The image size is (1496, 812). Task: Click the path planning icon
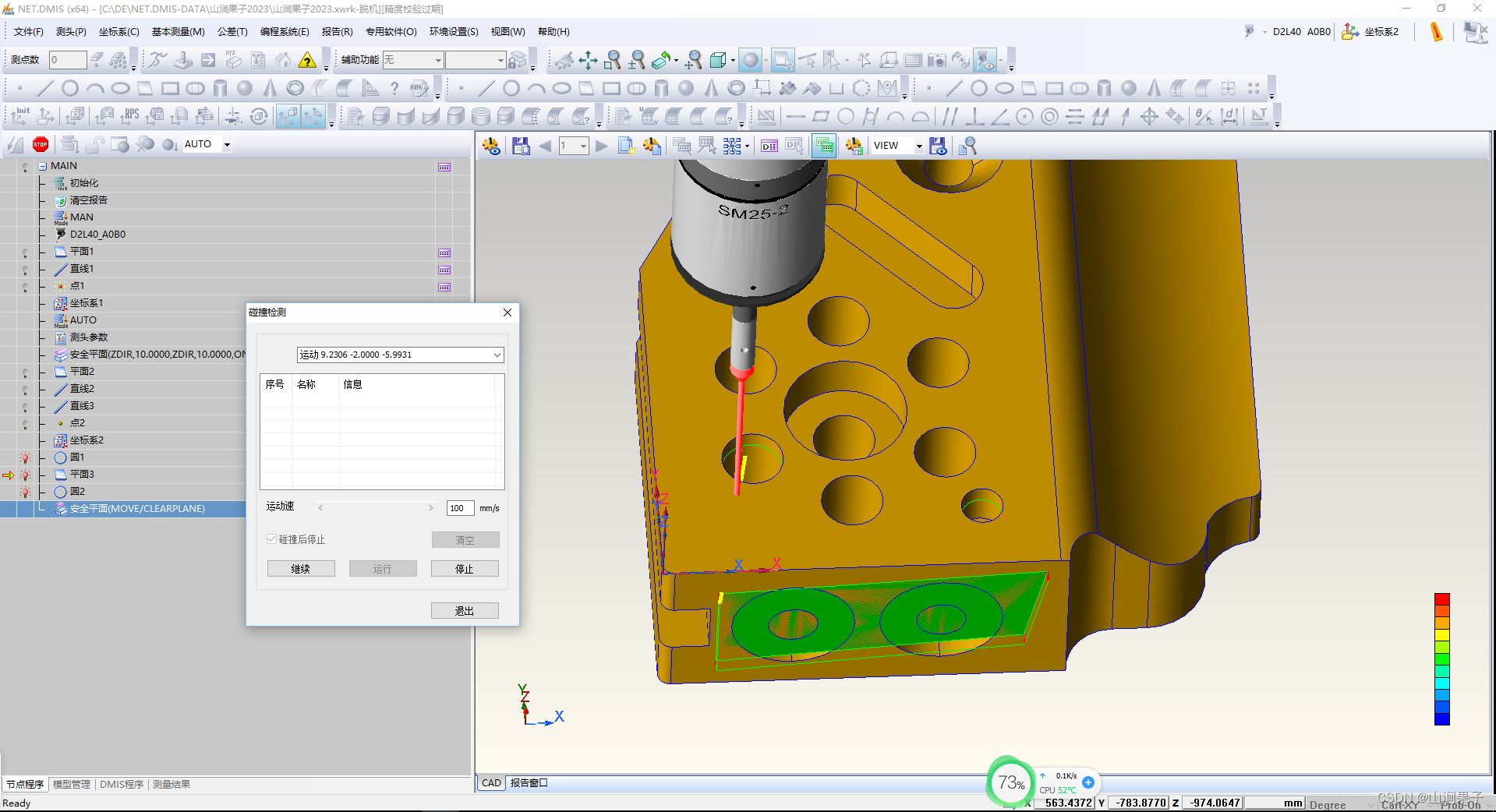pyautogui.click(x=419, y=88)
